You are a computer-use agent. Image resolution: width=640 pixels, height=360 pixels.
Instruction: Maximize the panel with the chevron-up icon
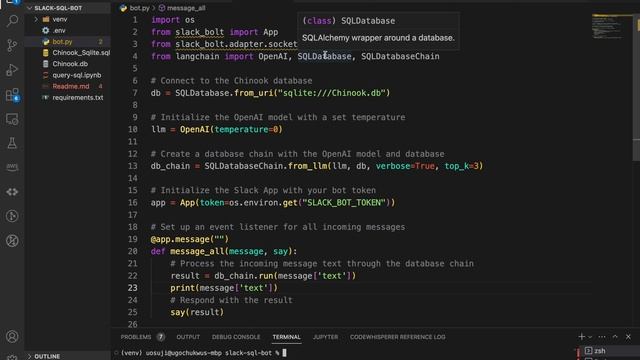click(615, 337)
